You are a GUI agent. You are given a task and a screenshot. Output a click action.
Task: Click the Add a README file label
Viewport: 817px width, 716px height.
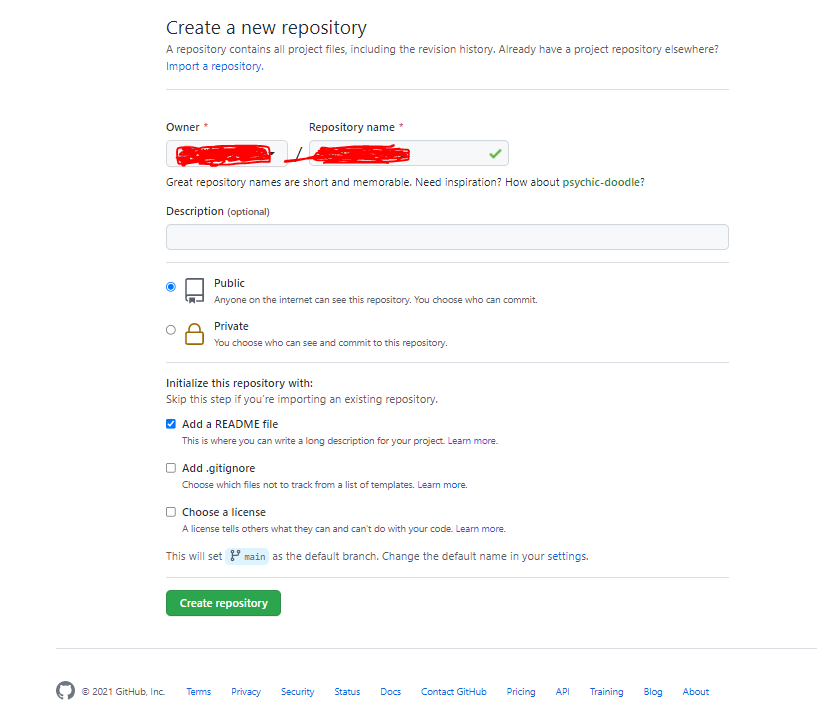point(230,424)
